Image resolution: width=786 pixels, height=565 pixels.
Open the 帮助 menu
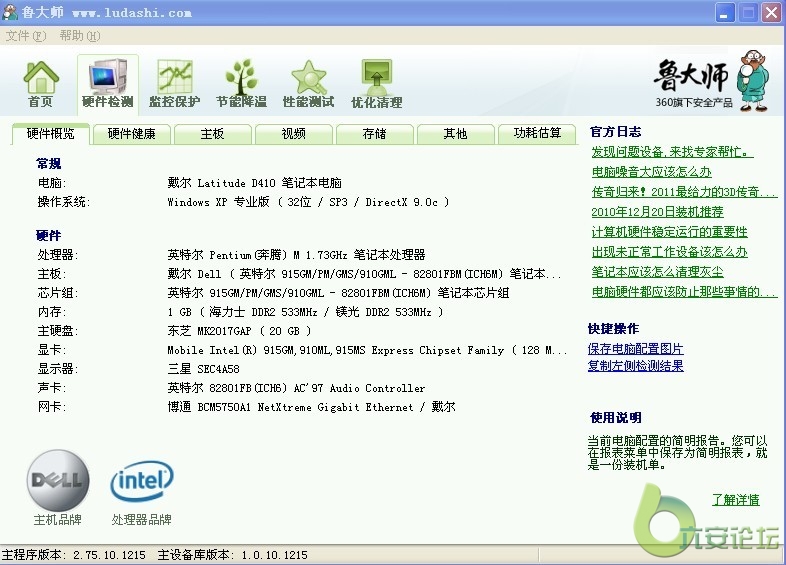click(x=78, y=35)
